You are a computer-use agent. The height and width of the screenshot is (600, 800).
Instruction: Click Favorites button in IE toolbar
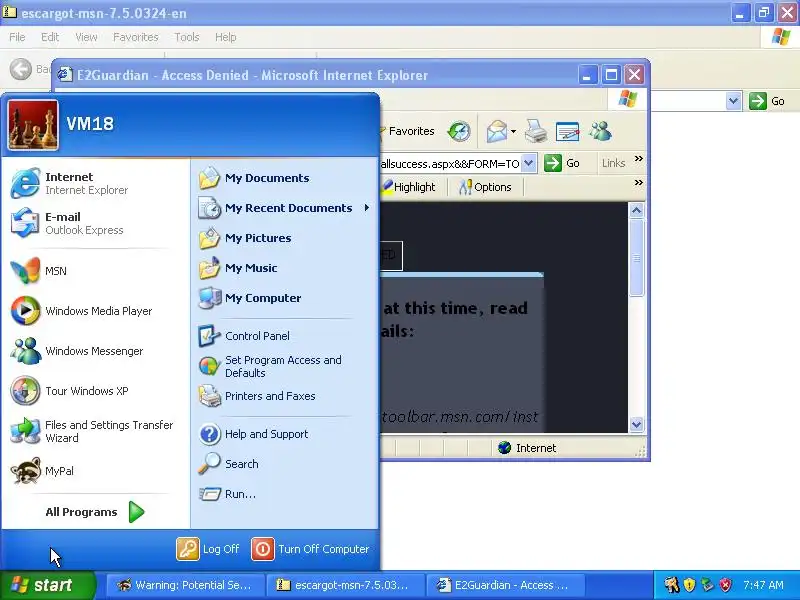tap(407, 132)
